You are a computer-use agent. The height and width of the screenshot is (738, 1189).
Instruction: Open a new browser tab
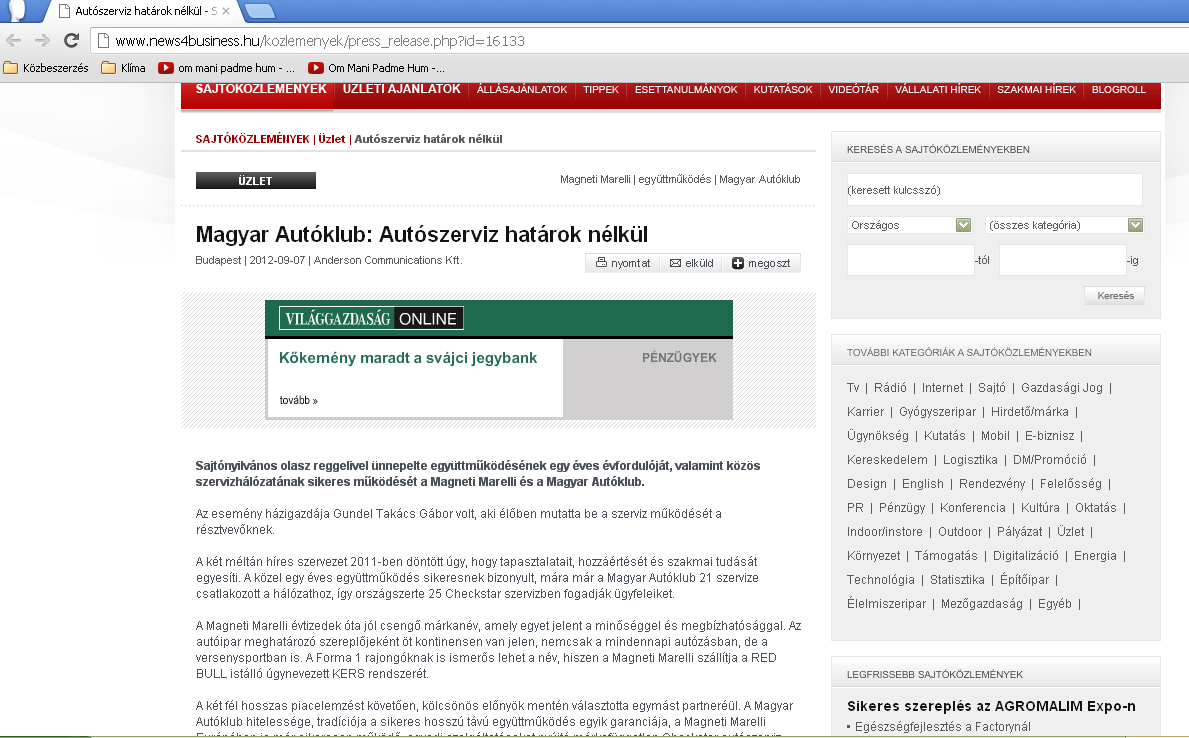pos(259,11)
